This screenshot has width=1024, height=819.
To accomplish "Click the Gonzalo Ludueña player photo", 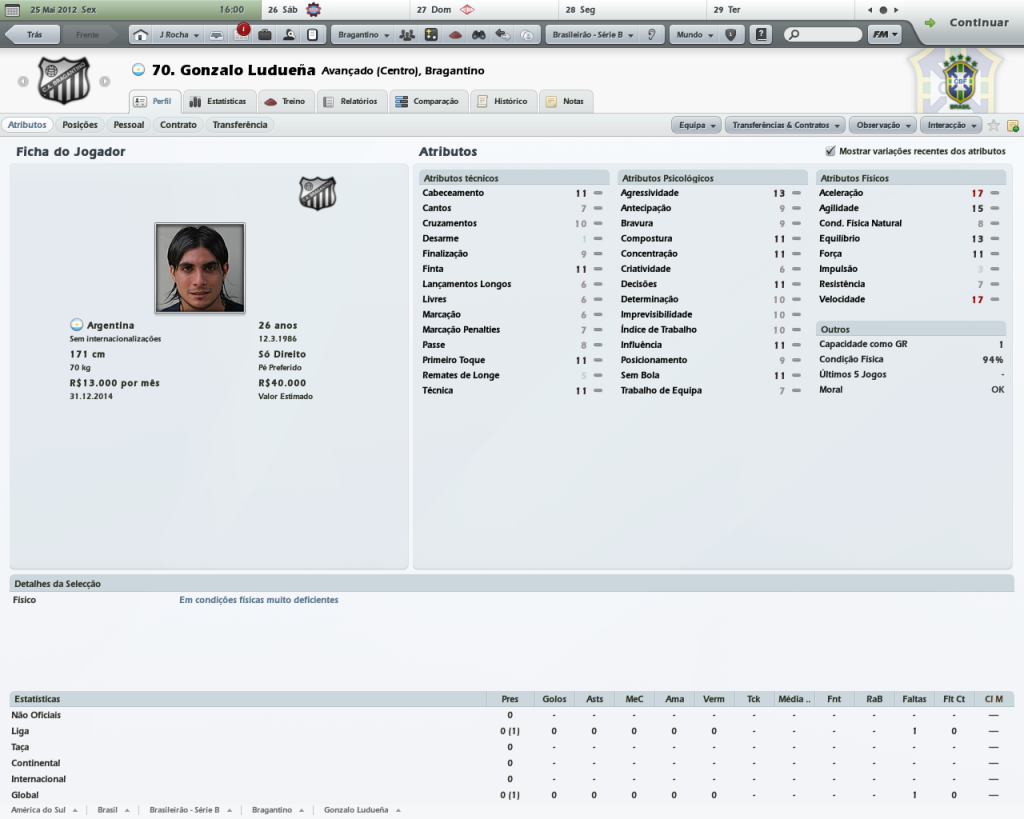I will click(x=200, y=268).
